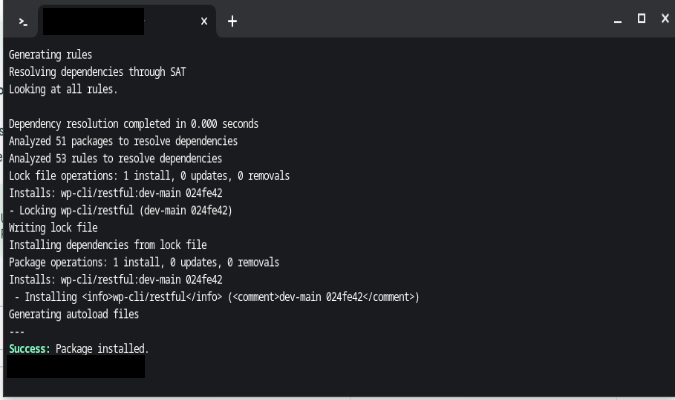
Task: Click the 'Writing lock file' line
Action: [53, 228]
